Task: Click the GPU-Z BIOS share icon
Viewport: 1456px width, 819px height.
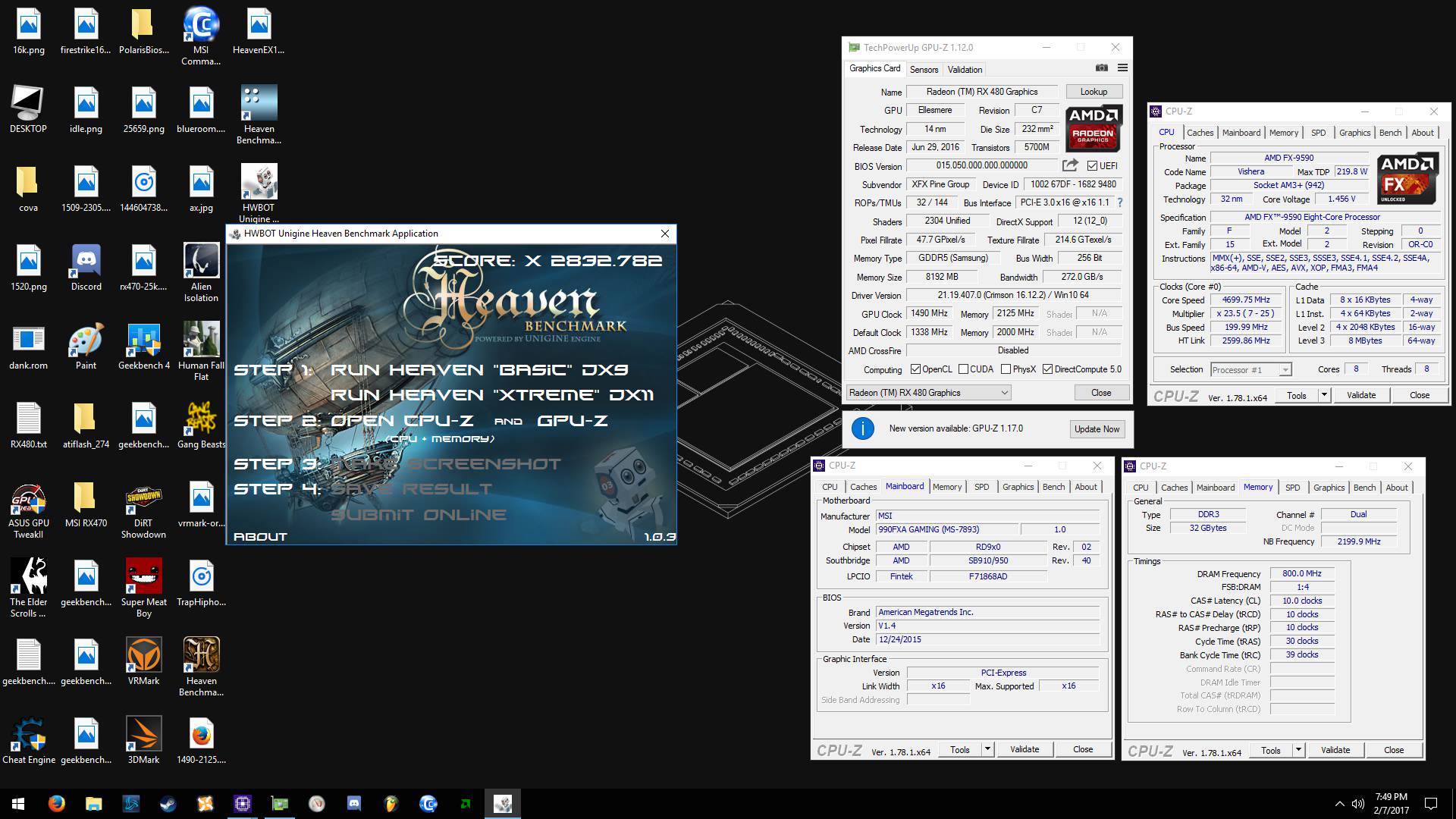Action: [x=1070, y=165]
